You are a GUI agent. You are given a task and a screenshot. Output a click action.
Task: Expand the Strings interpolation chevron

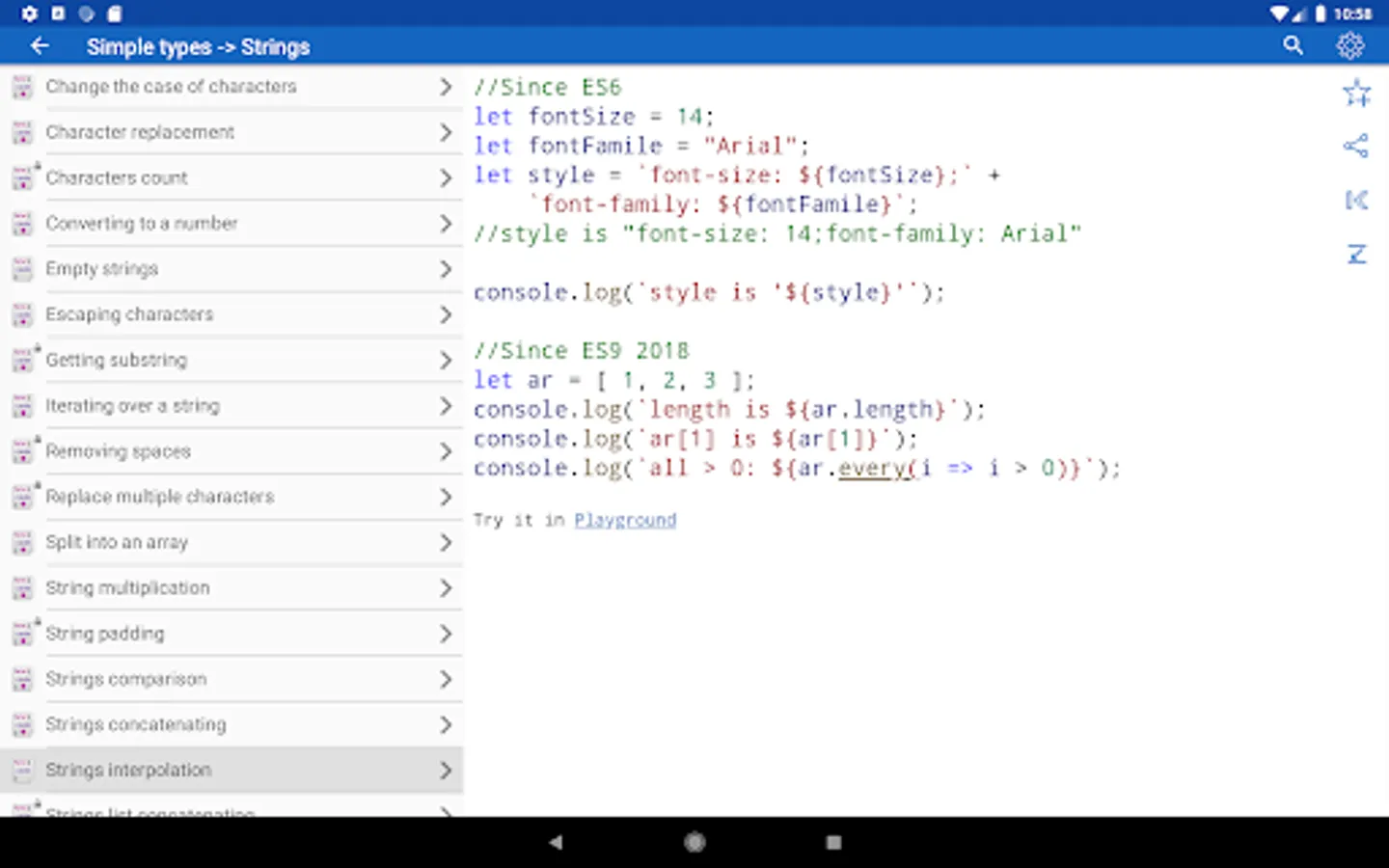445,770
